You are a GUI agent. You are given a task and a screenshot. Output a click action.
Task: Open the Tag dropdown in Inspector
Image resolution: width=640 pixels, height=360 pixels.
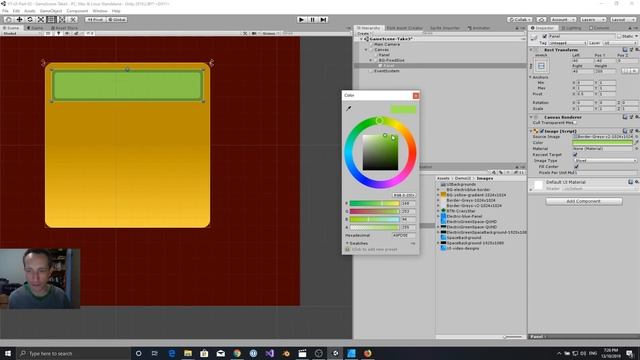pyautogui.click(x=567, y=43)
